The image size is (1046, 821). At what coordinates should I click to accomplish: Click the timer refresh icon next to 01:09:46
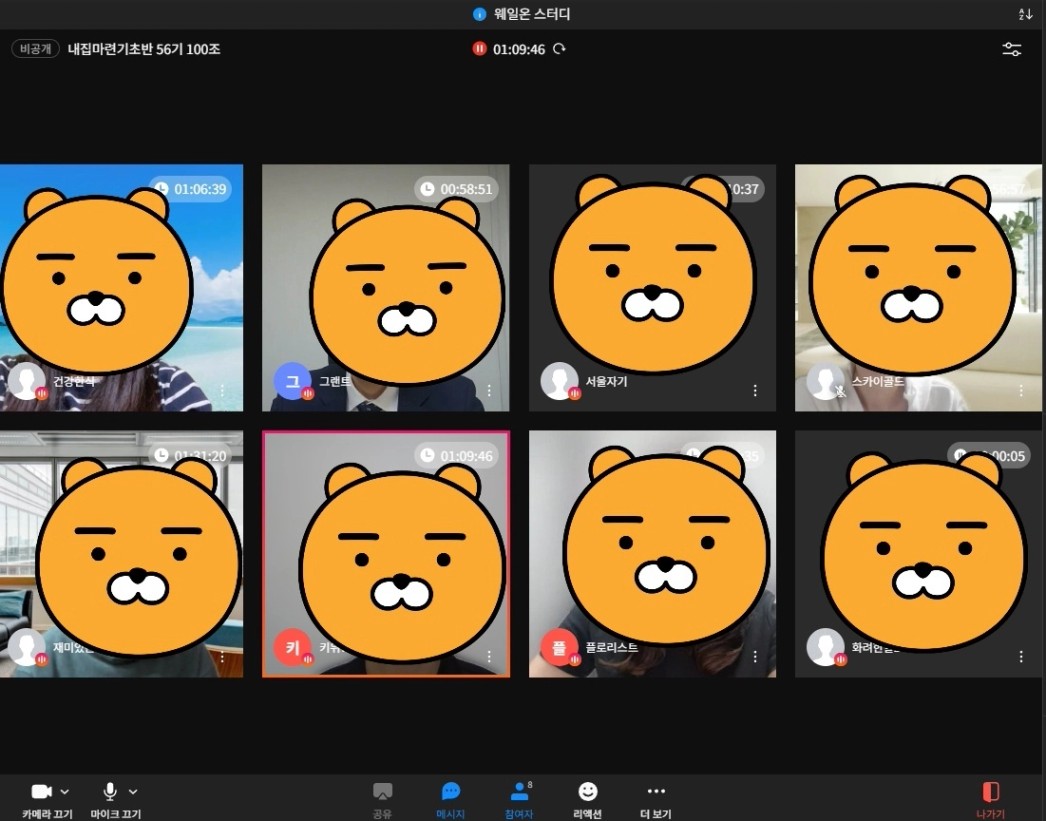[559, 49]
